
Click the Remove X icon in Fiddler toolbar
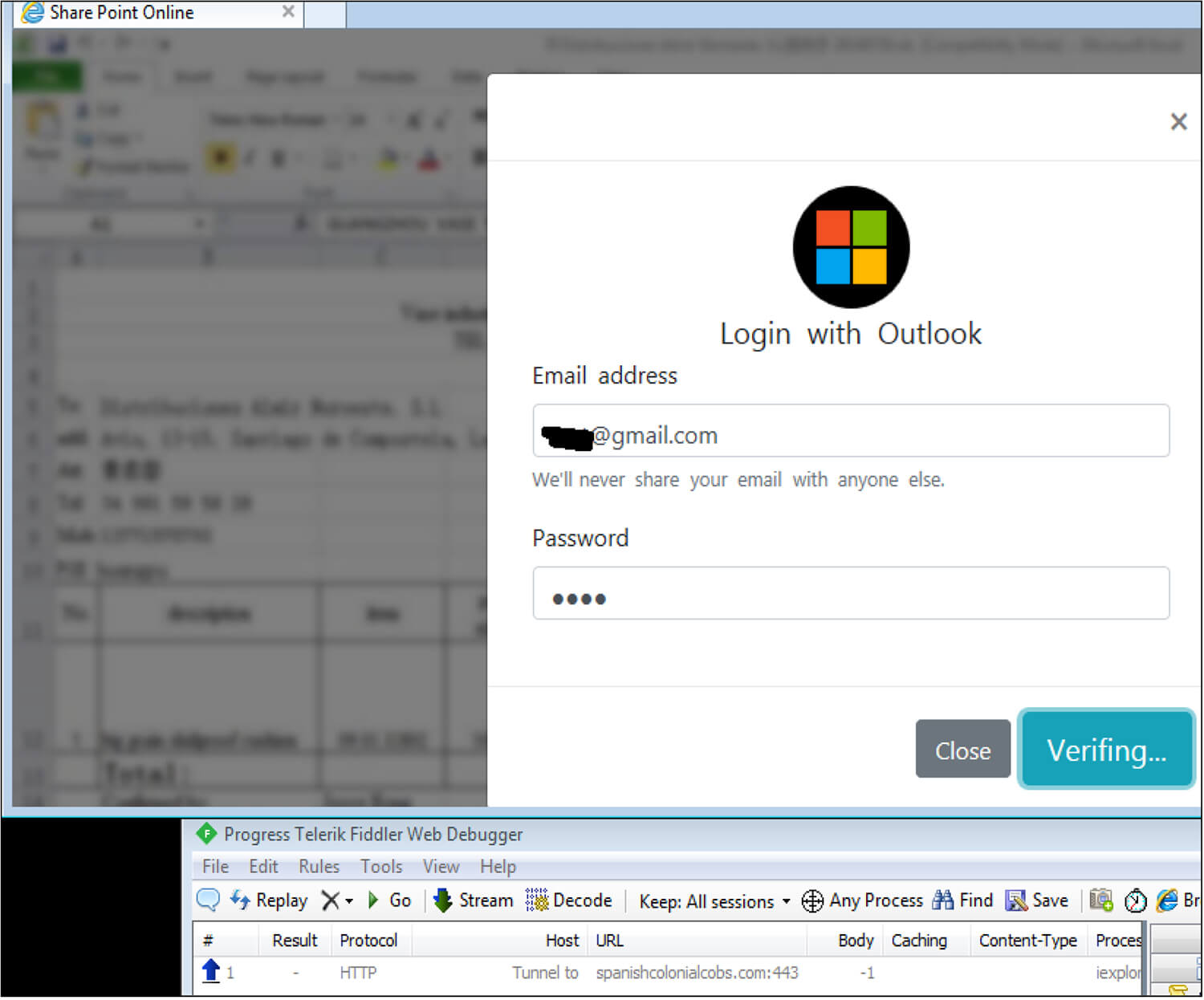tap(330, 900)
